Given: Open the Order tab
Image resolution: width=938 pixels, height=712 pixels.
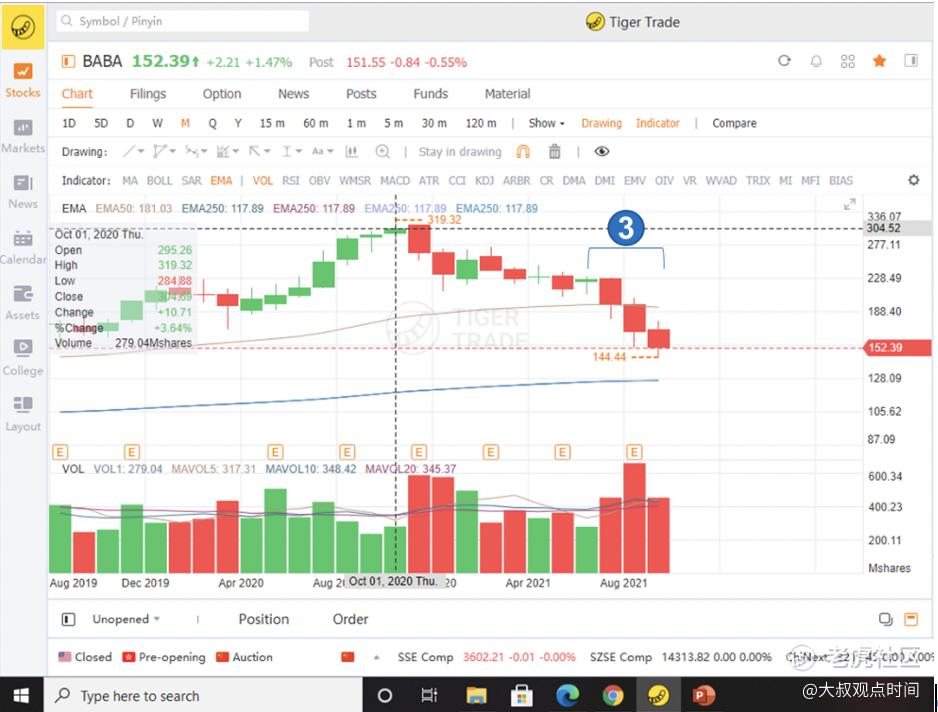Looking at the screenshot, I should (351, 619).
